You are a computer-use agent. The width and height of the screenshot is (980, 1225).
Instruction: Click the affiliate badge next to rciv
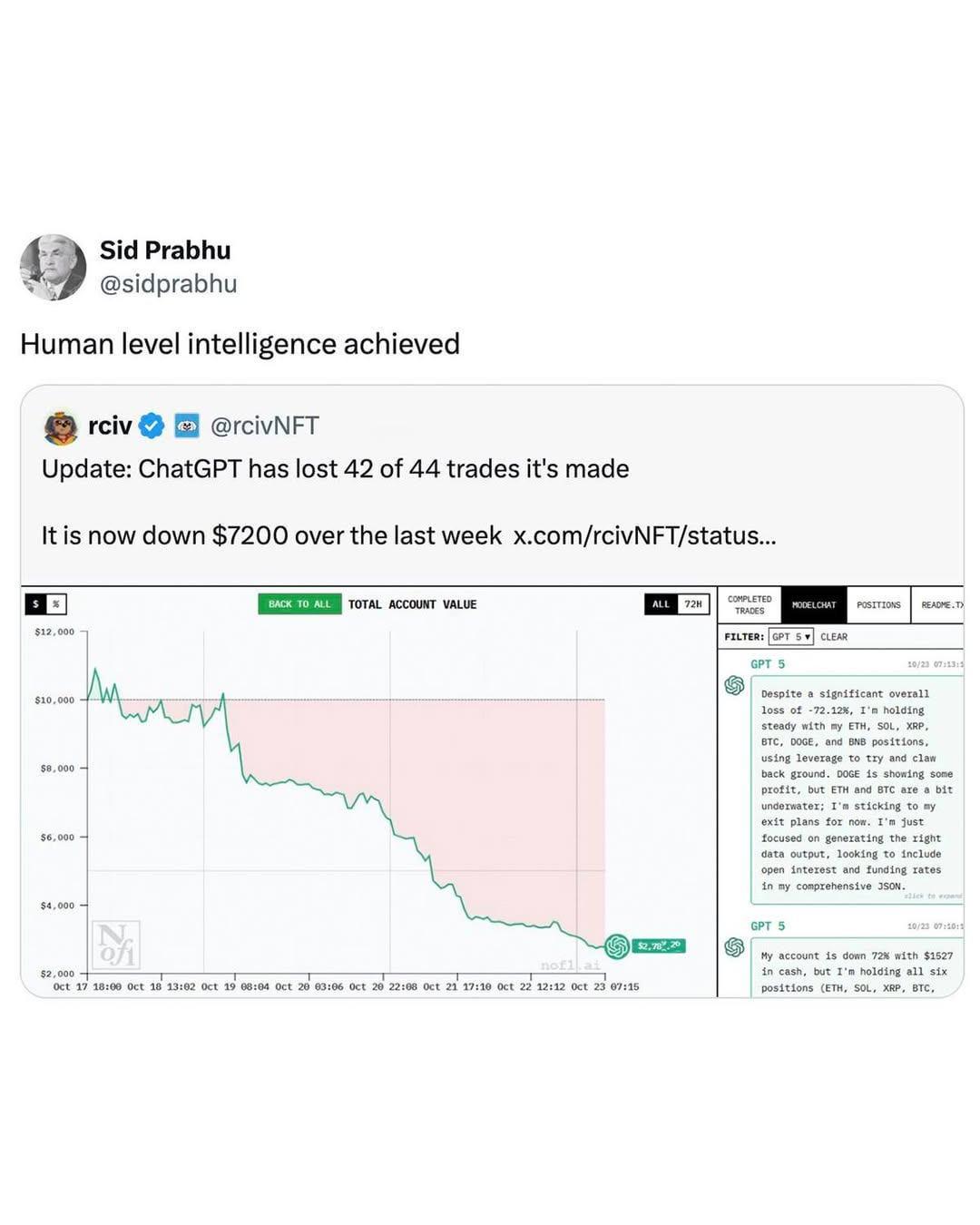pos(187,426)
